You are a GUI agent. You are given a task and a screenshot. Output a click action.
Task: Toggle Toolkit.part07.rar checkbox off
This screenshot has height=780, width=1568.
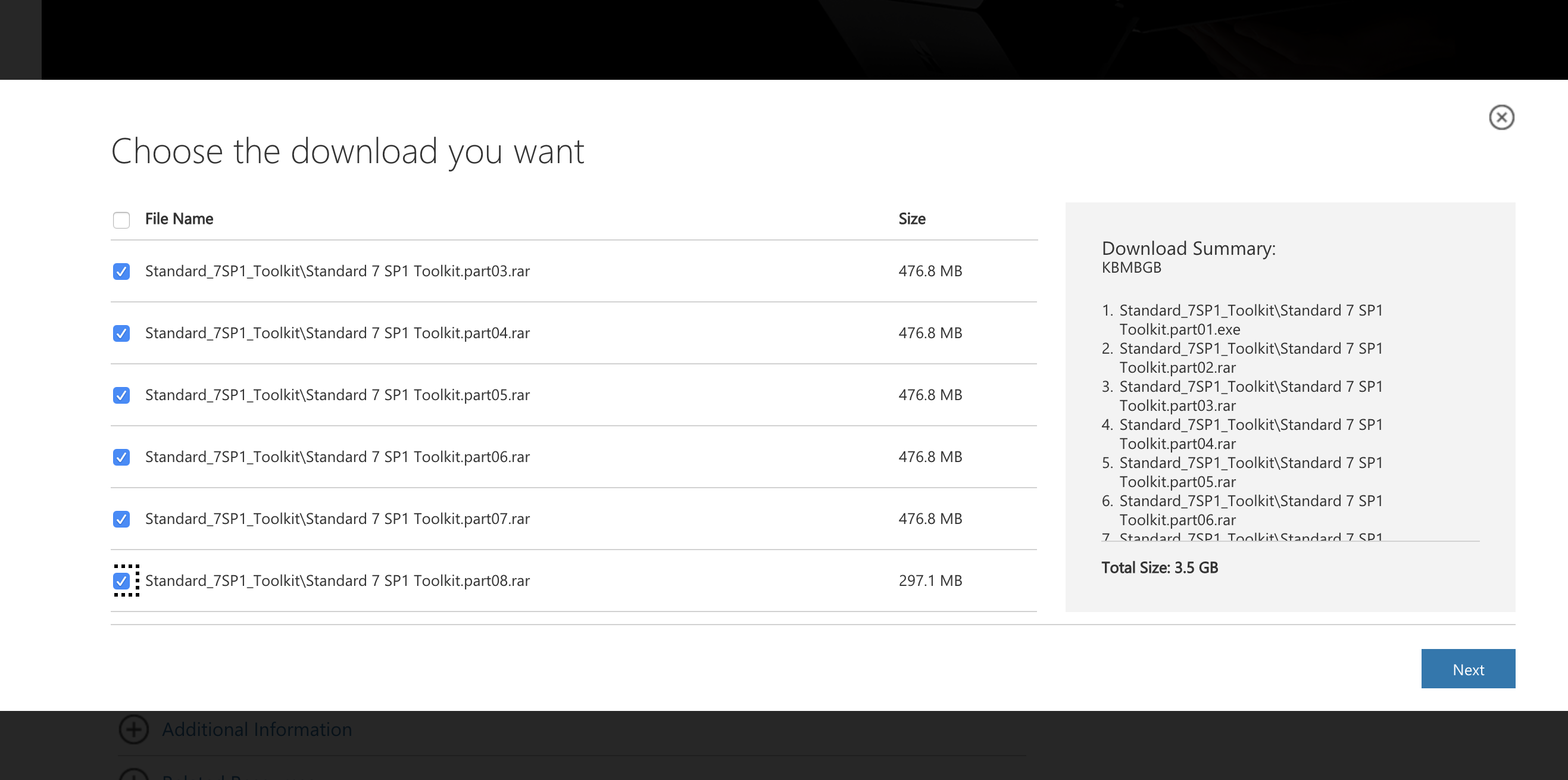pyautogui.click(x=121, y=519)
